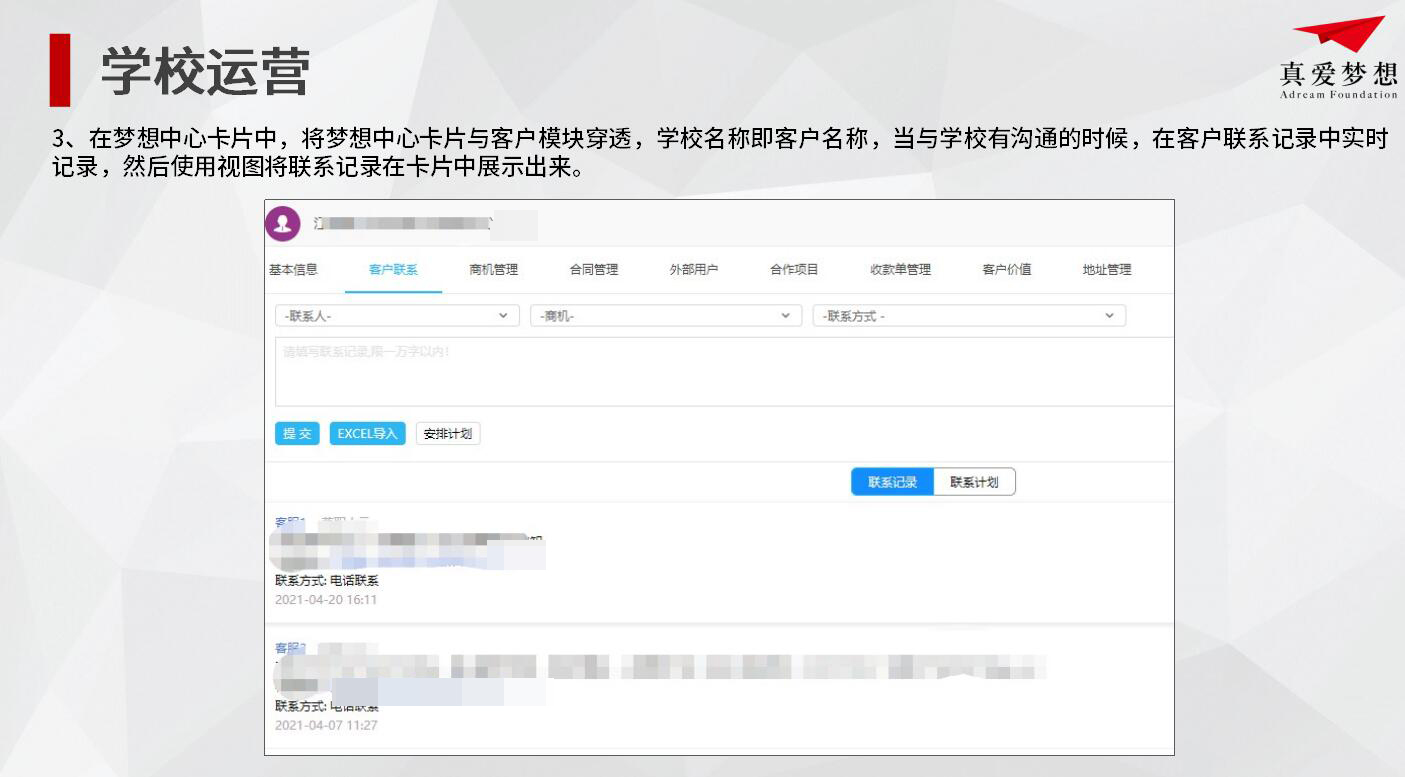
Task: Open the 基本信息 tab
Action: [x=293, y=269]
